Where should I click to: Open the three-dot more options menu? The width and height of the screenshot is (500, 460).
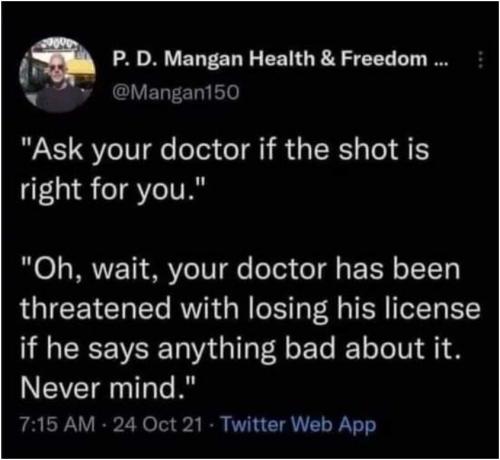coord(480,60)
